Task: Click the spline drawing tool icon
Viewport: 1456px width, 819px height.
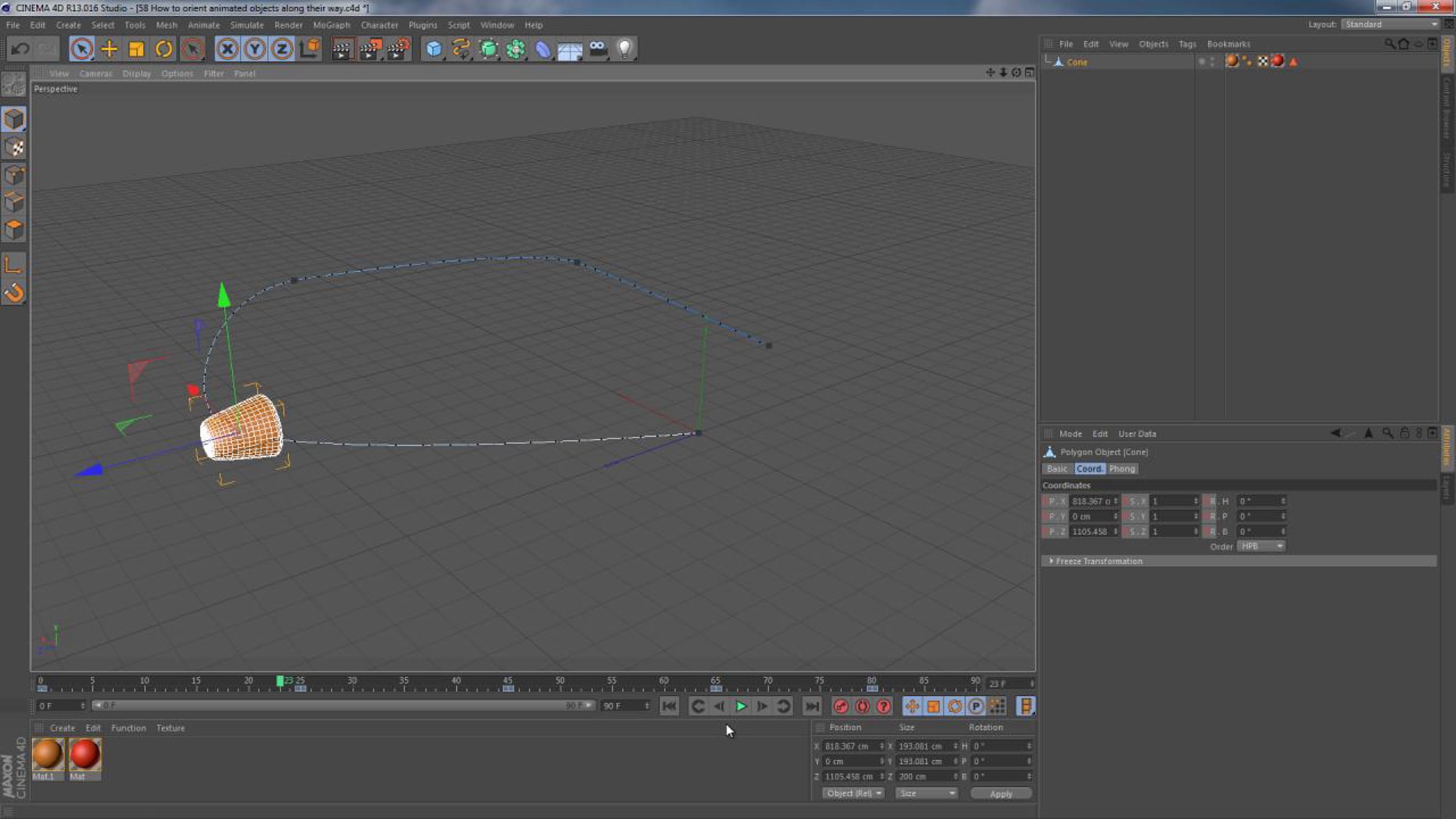Action: click(x=461, y=49)
